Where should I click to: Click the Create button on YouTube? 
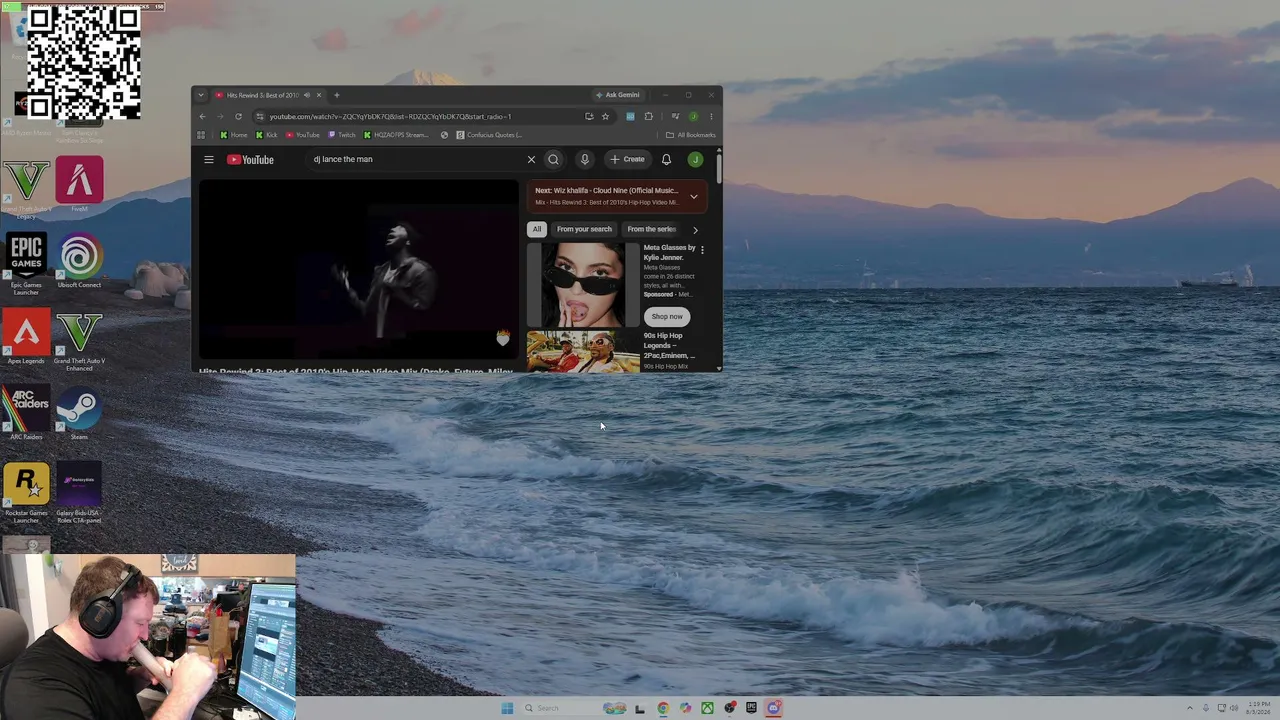coord(628,160)
